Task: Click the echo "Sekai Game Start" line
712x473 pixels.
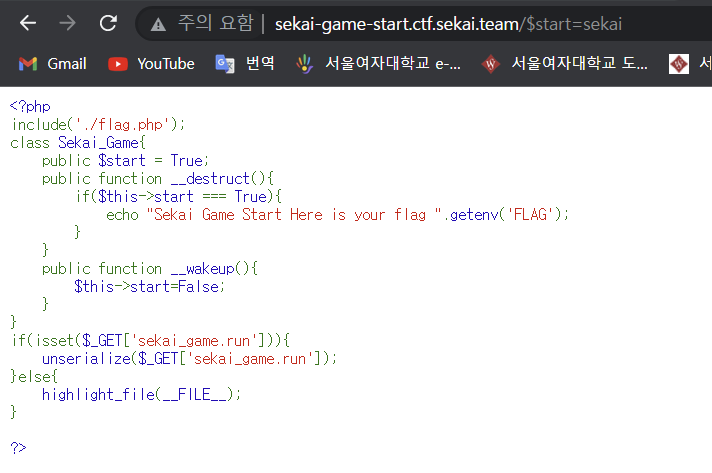Action: (x=337, y=214)
